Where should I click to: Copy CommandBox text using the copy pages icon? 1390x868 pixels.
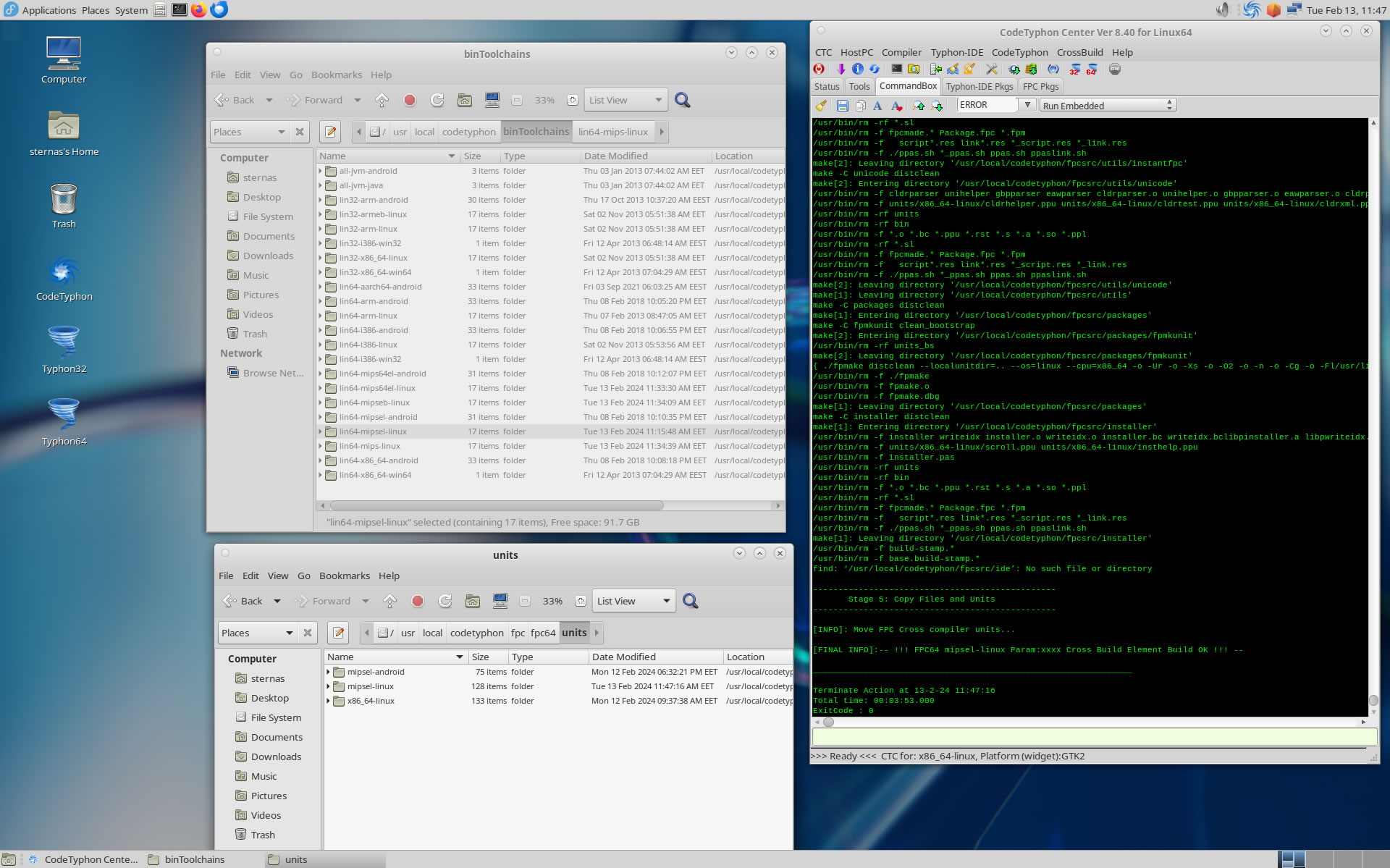[861, 106]
